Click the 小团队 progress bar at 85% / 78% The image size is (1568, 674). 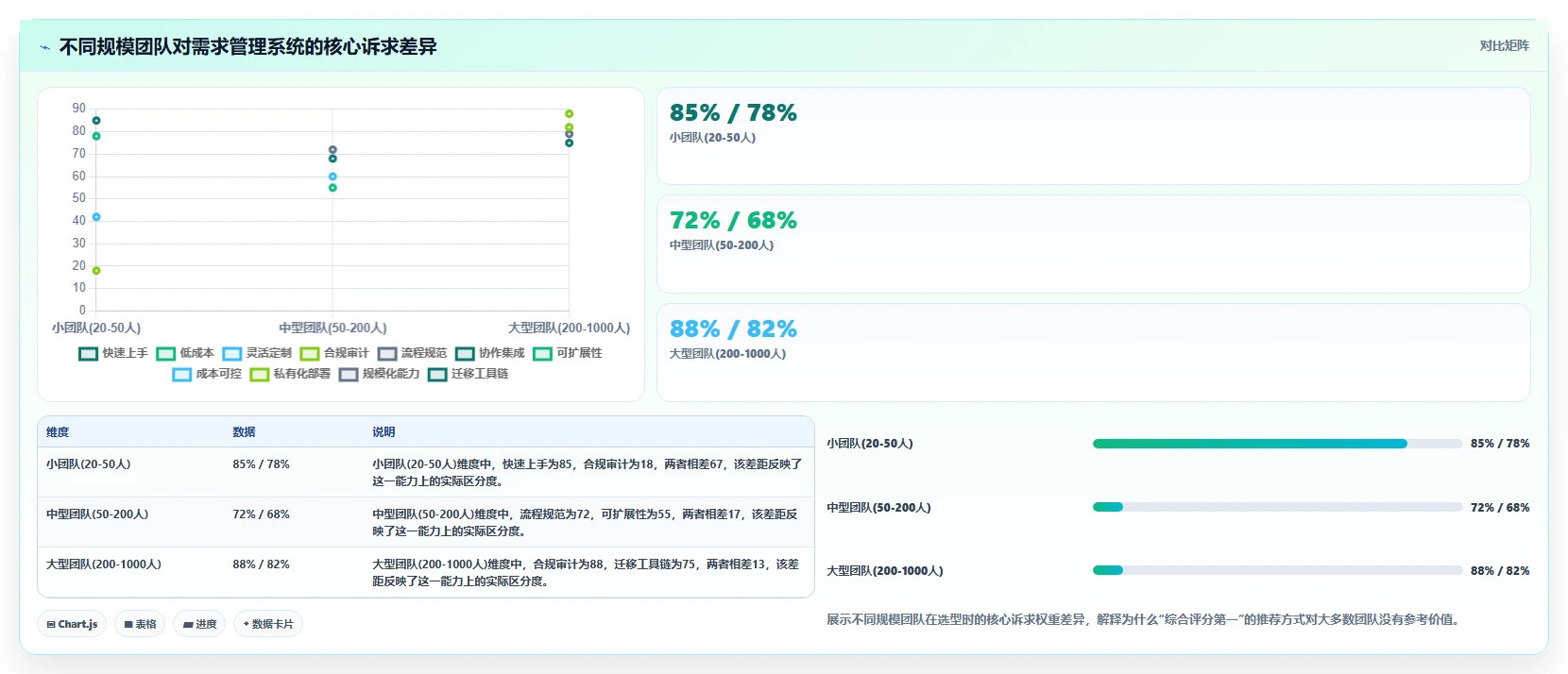[1277, 444]
